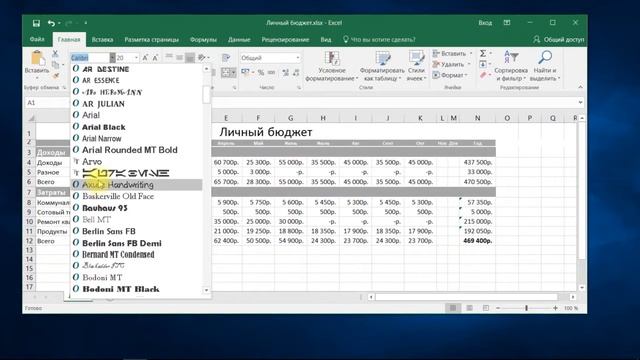
Task: Expand the formula bar
Action: pyautogui.click(x=580, y=103)
